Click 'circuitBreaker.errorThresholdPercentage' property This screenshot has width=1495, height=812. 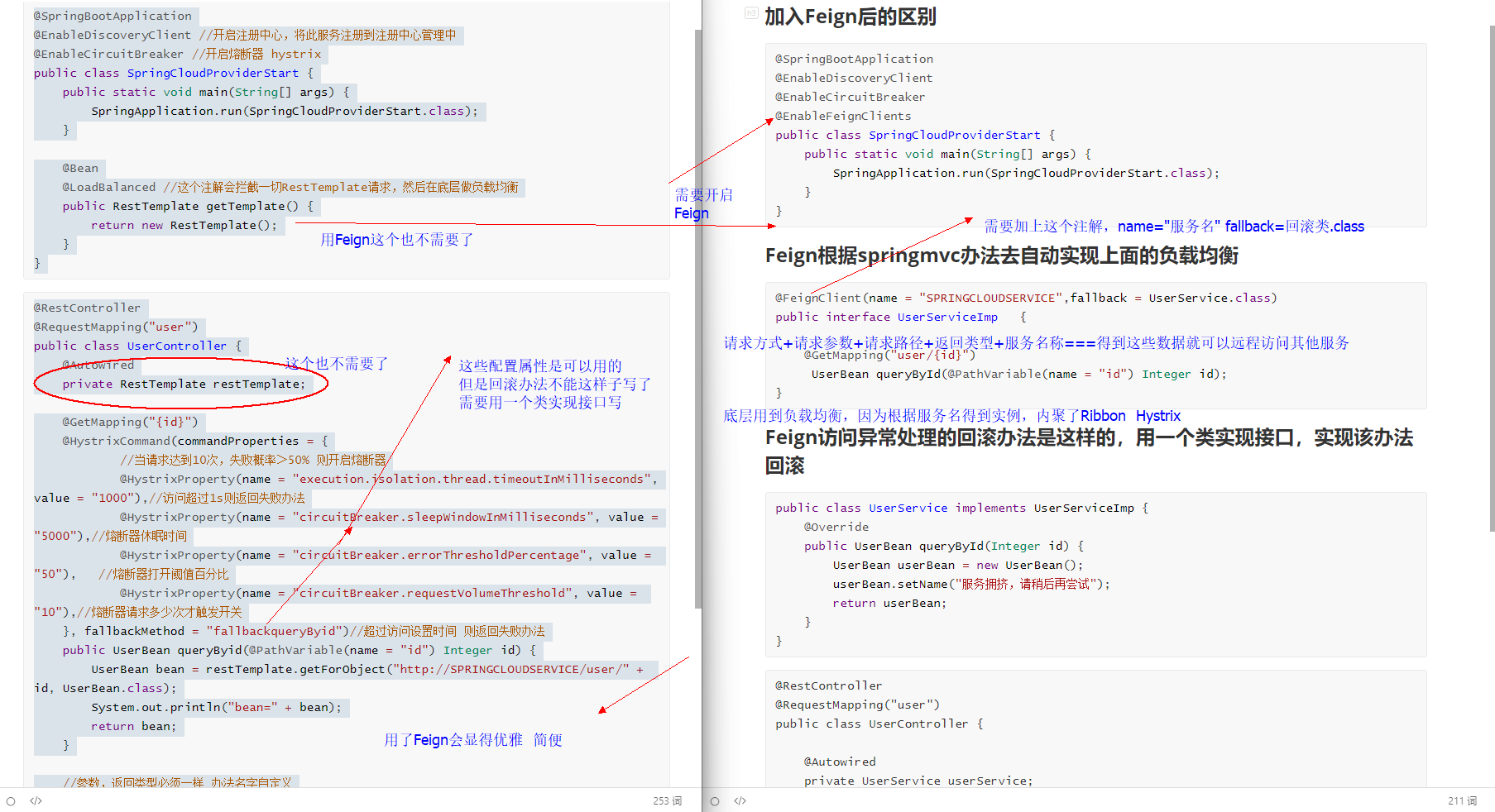coord(439,555)
